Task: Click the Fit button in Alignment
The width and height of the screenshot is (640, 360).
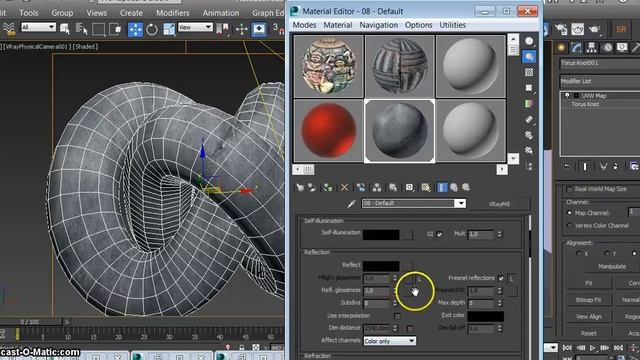Action: click(x=588, y=283)
